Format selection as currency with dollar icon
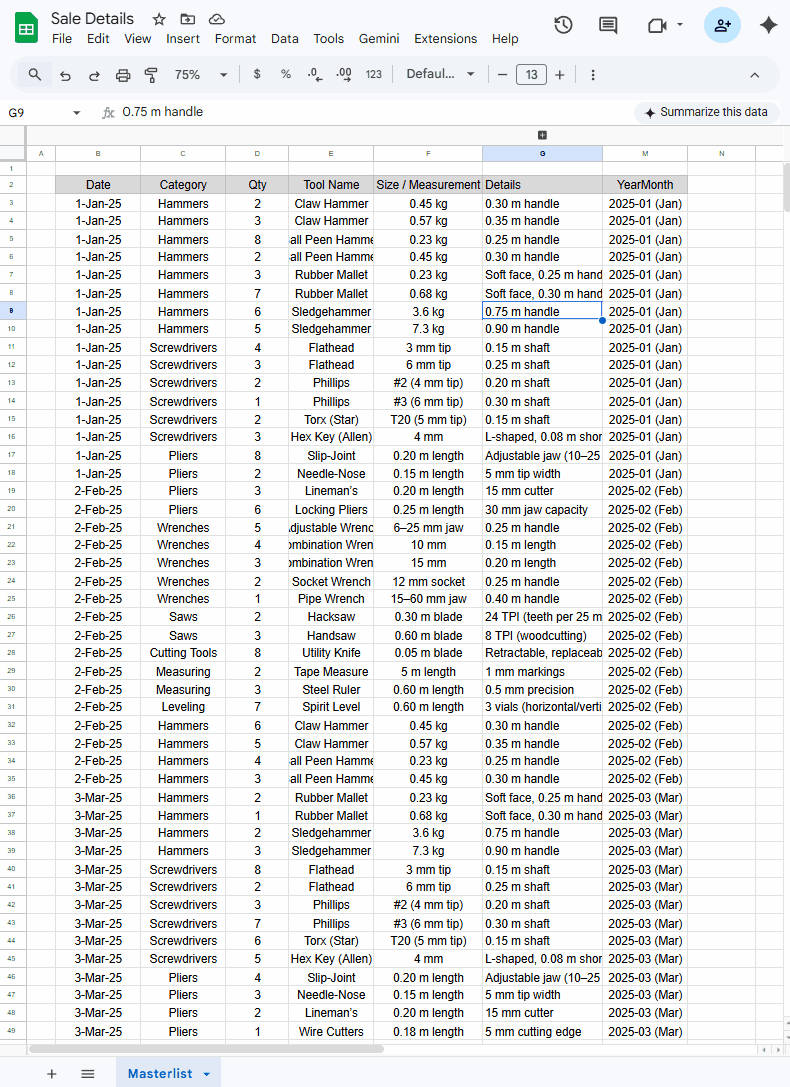Screen dimensions: 790x1087 [x=257, y=75]
